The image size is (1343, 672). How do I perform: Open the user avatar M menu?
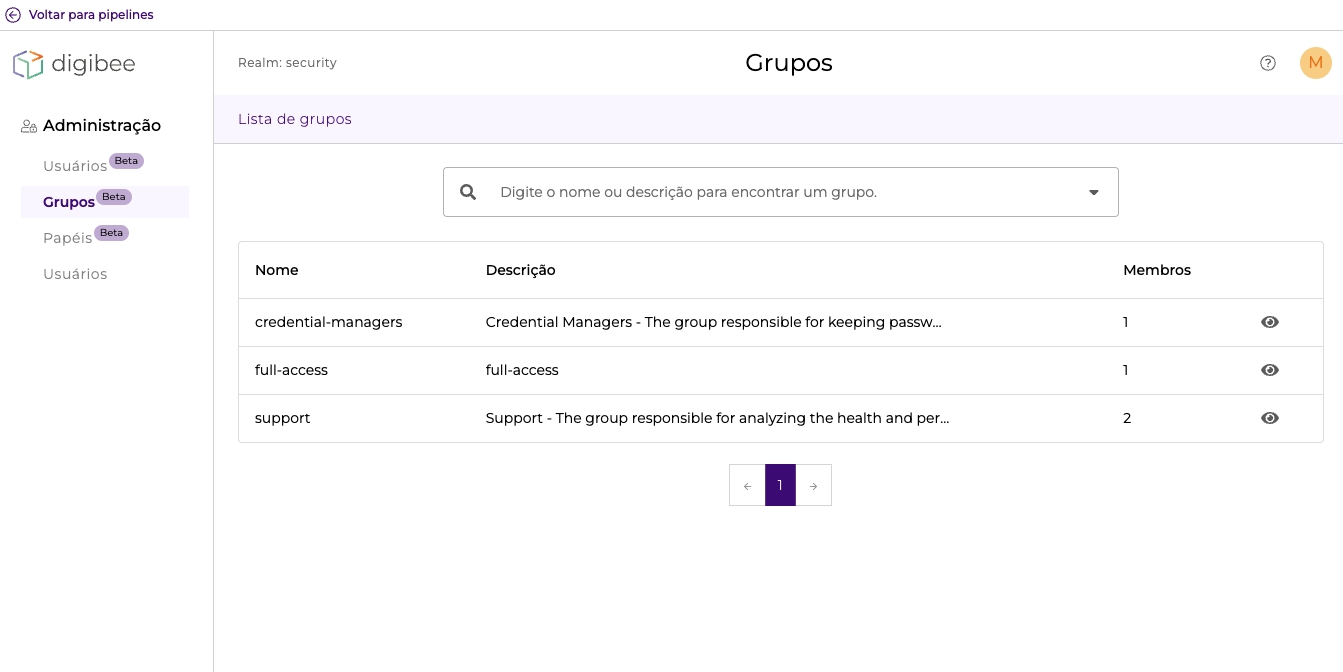point(1315,63)
